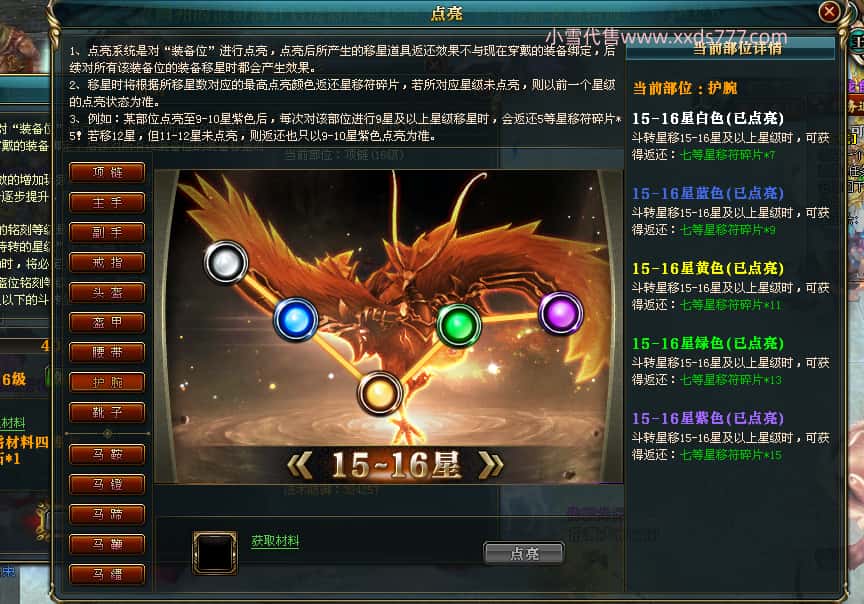Select the green orb node
Image resolution: width=864 pixels, height=604 pixels.
(458, 325)
